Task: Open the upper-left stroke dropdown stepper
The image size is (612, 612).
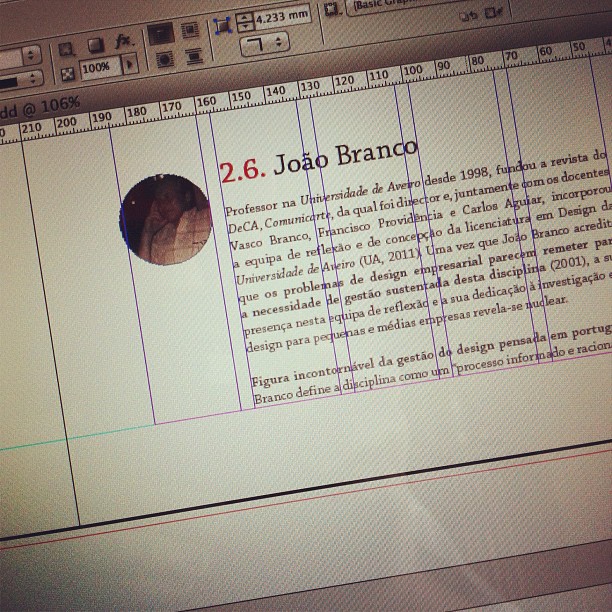Action: click(x=30, y=54)
